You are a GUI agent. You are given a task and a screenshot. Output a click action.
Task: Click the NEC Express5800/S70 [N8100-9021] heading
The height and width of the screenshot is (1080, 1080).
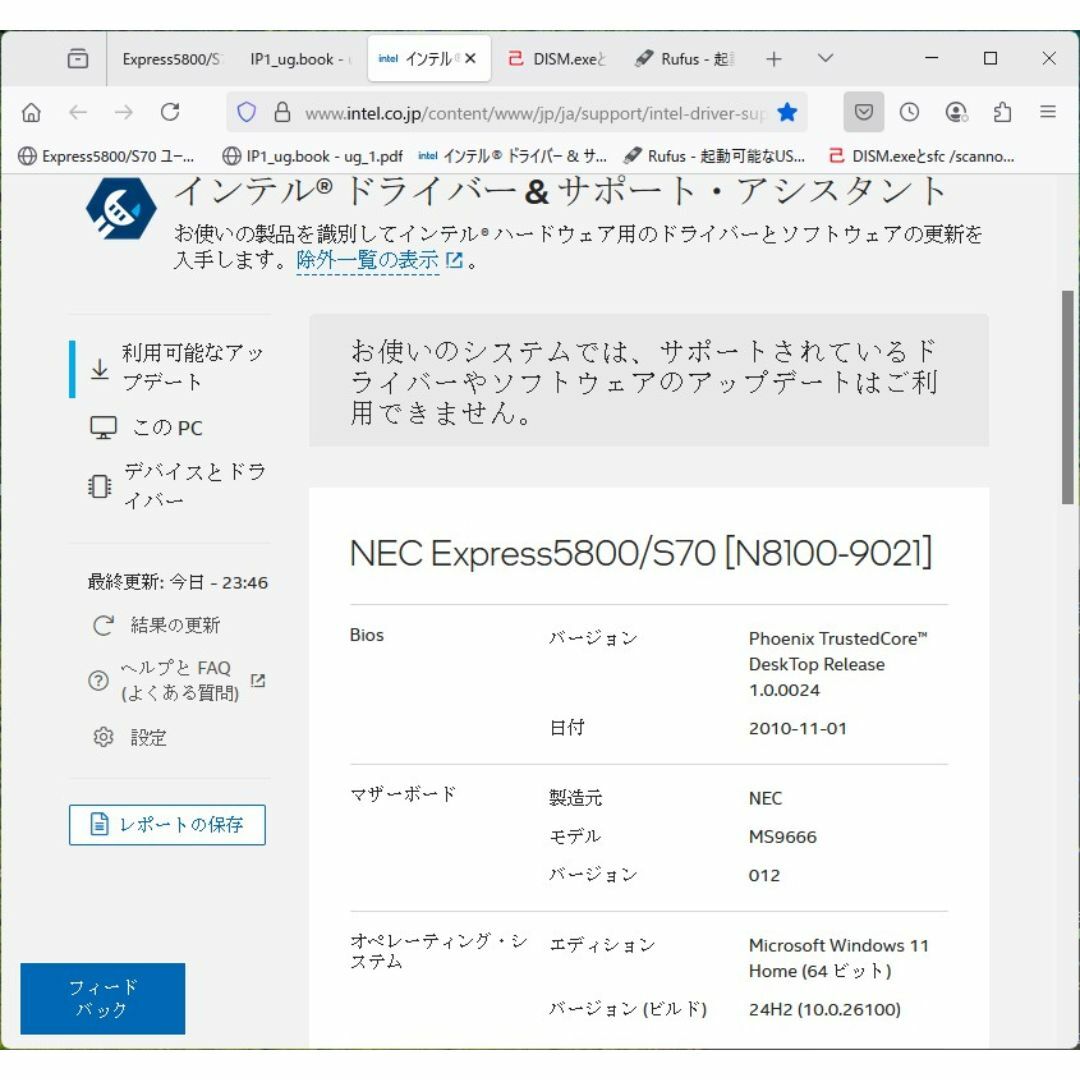pos(641,553)
